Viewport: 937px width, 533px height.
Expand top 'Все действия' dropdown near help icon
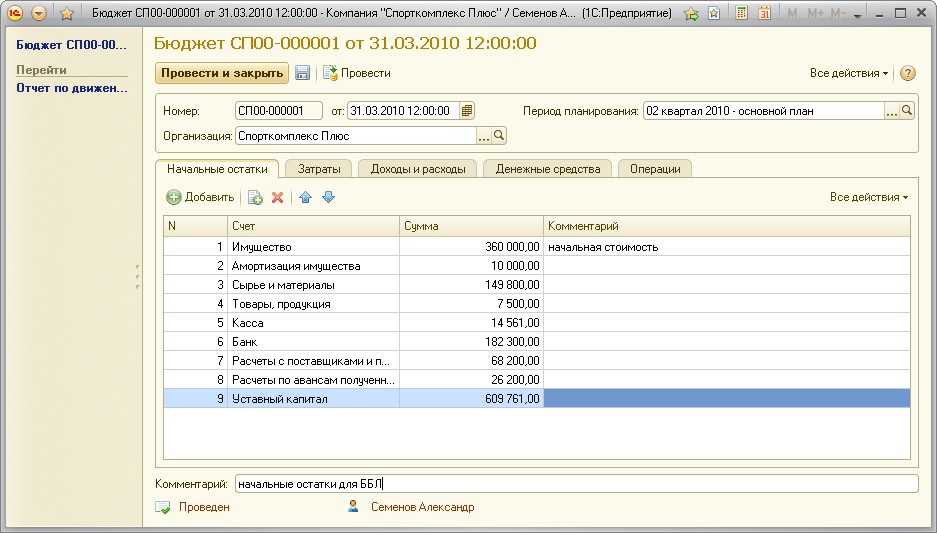tap(849, 73)
